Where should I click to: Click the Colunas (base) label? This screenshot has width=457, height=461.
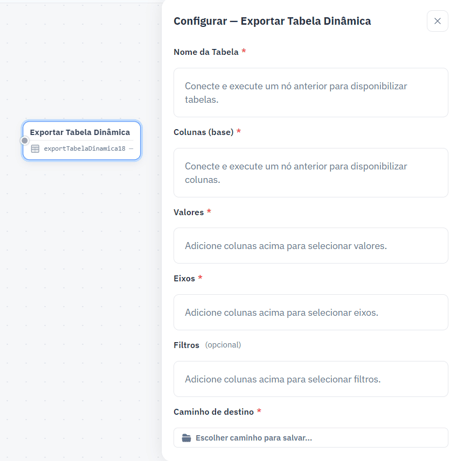tap(203, 132)
